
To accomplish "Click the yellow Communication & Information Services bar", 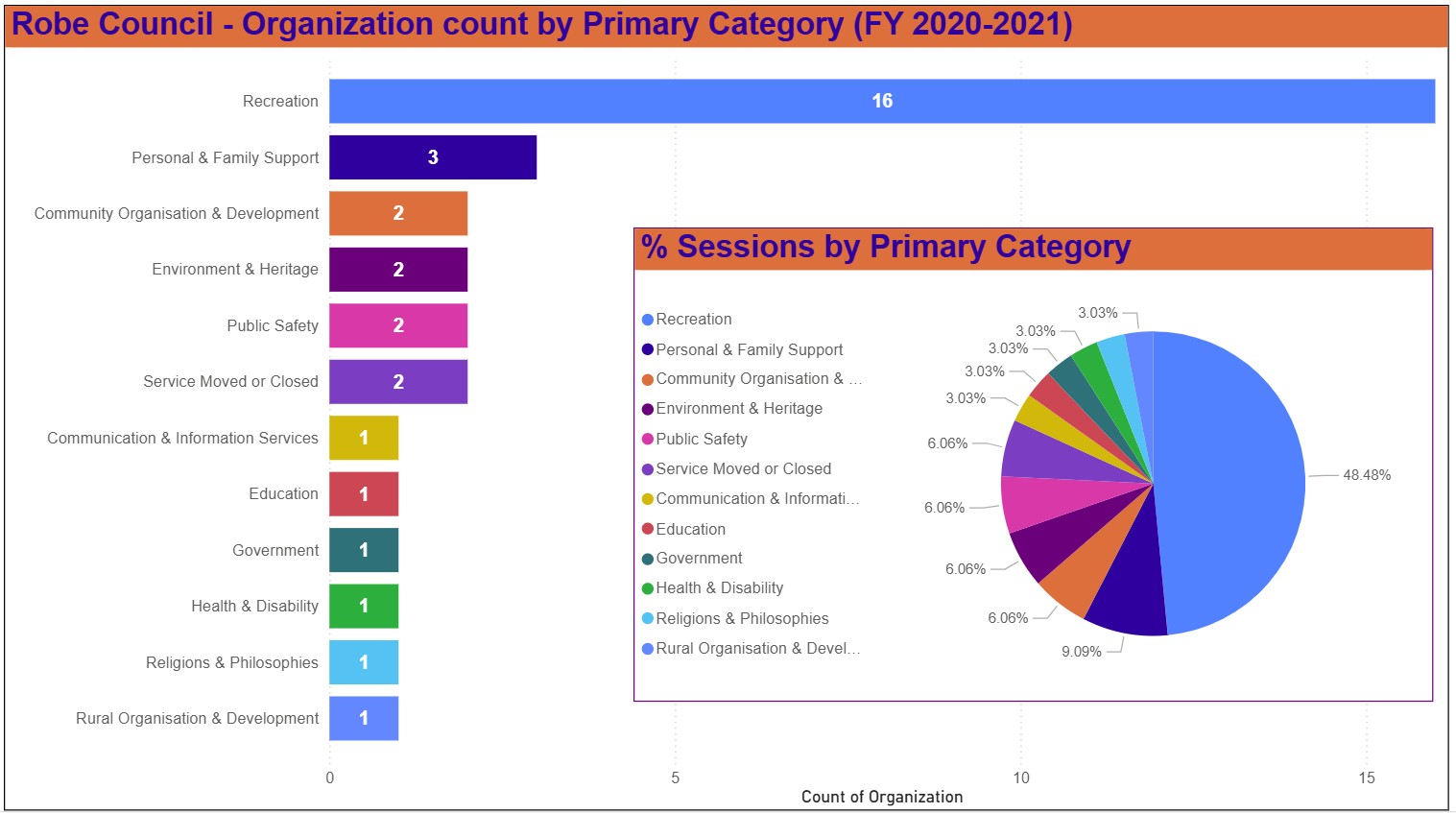I will pos(363,438).
